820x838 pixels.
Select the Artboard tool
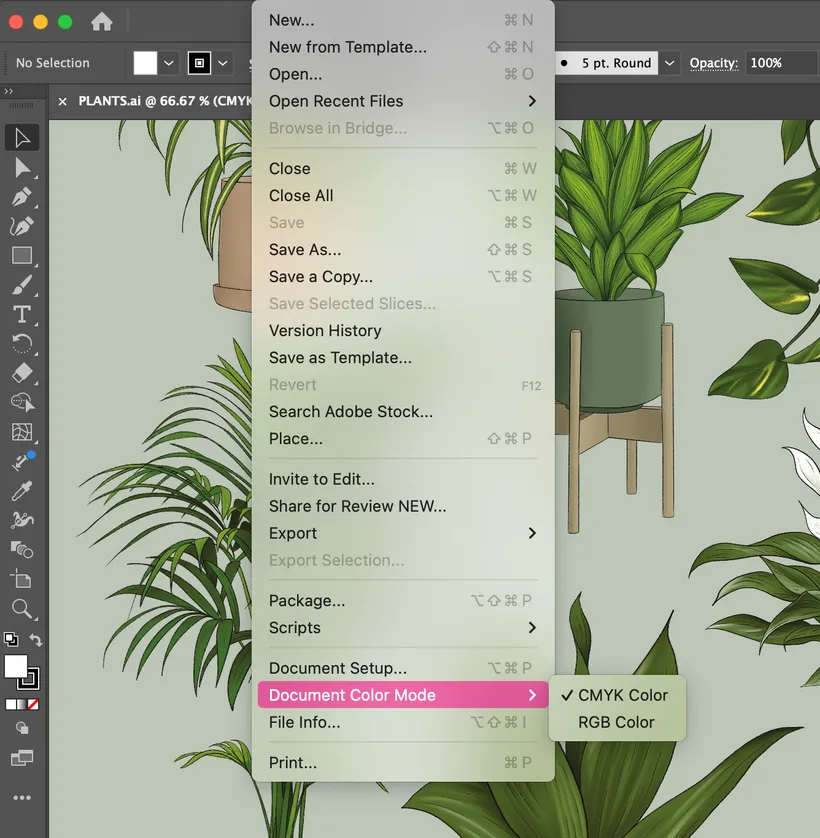[x=22, y=579]
